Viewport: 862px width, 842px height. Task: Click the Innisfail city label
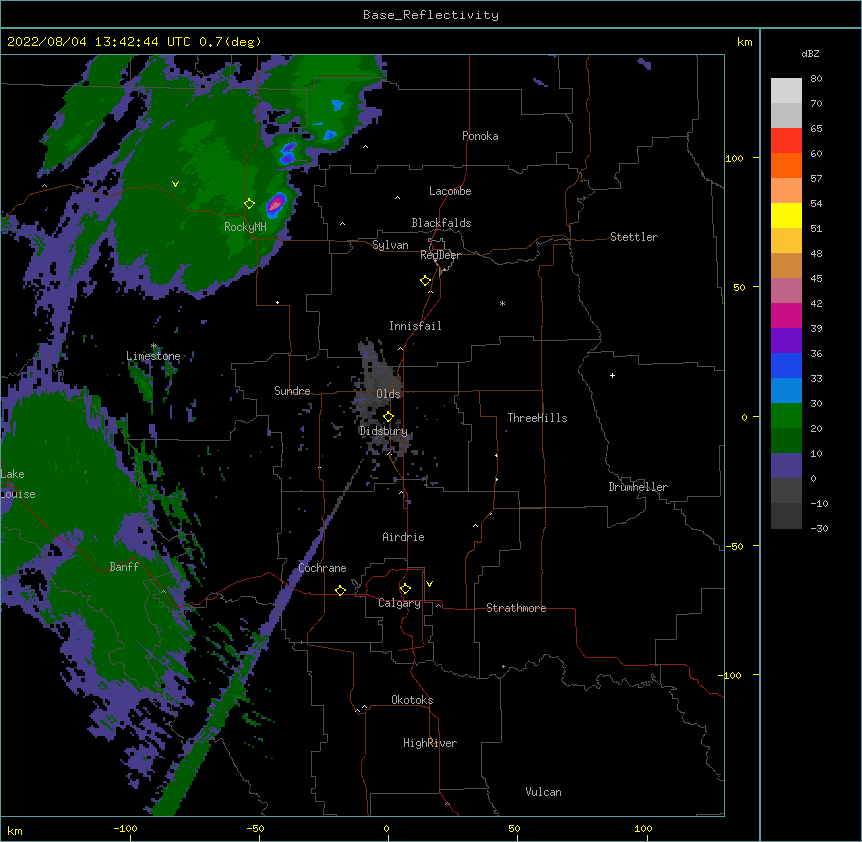click(x=415, y=326)
